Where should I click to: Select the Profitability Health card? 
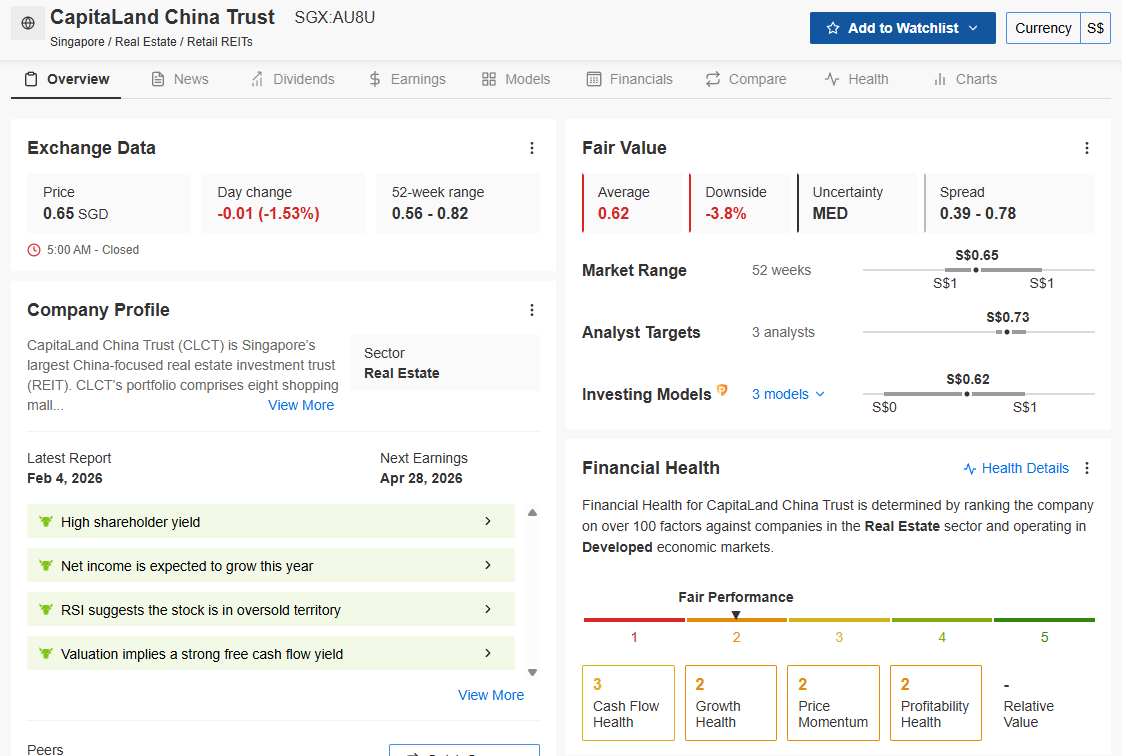(936, 703)
